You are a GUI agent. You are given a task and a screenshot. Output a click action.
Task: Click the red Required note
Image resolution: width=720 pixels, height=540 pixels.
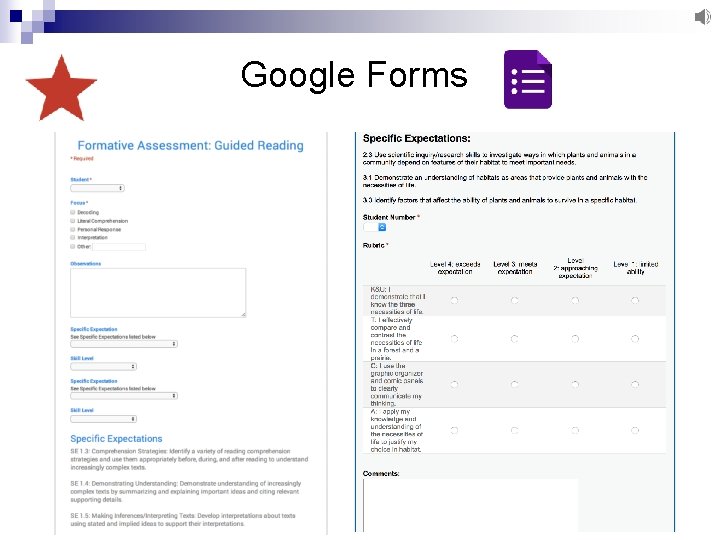pos(82,158)
